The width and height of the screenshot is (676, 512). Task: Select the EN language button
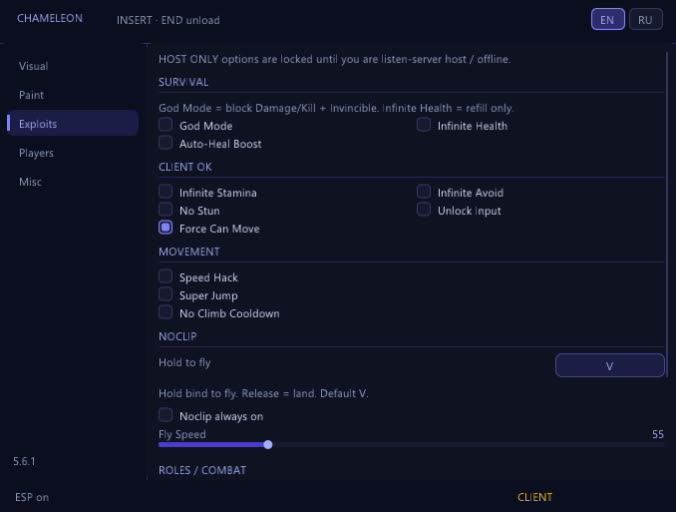(x=607, y=19)
